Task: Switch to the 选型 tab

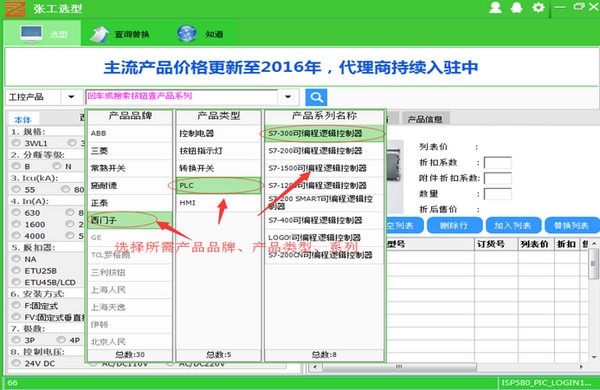Action: click(x=42, y=33)
